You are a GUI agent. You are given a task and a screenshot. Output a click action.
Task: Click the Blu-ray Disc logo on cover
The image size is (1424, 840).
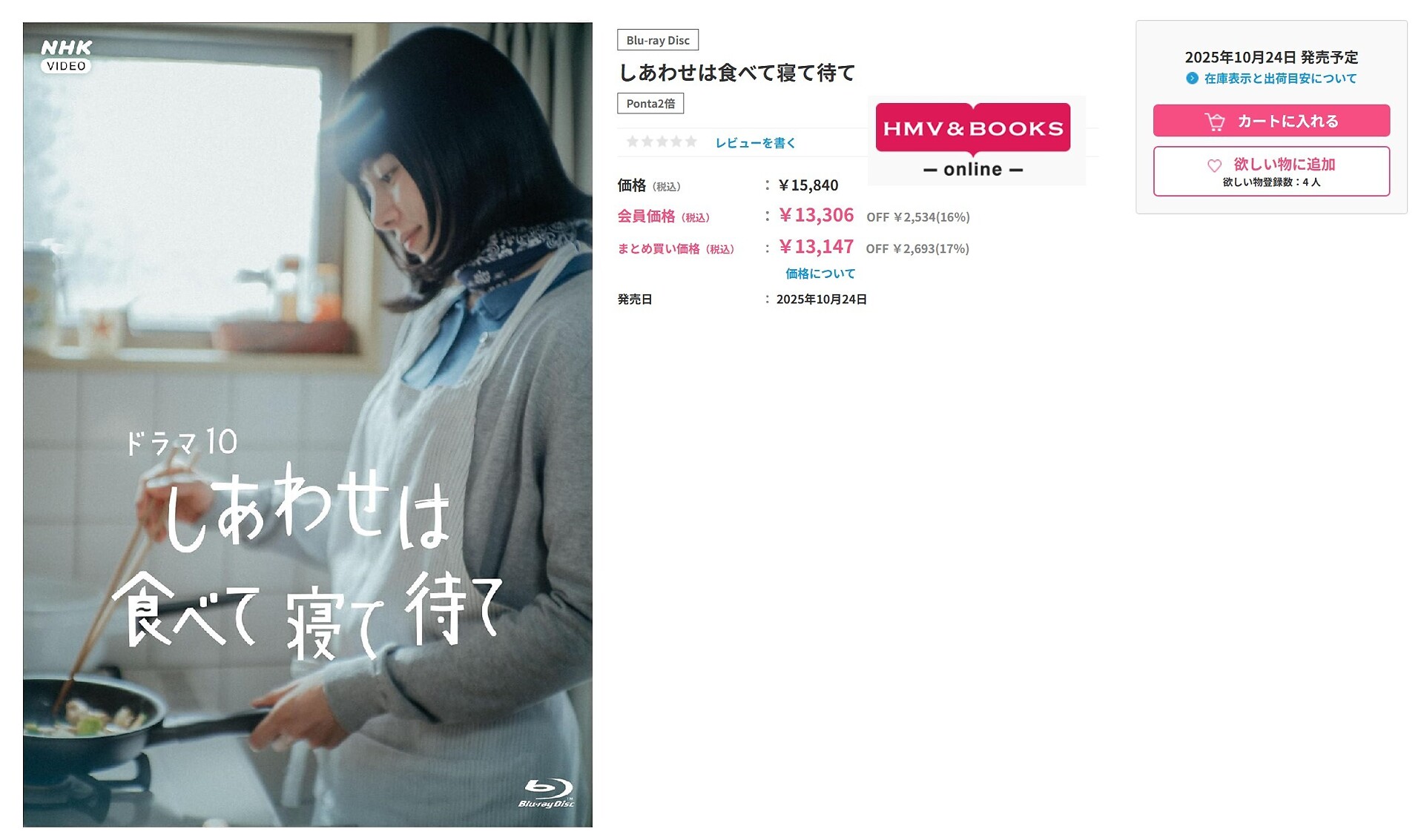[547, 793]
